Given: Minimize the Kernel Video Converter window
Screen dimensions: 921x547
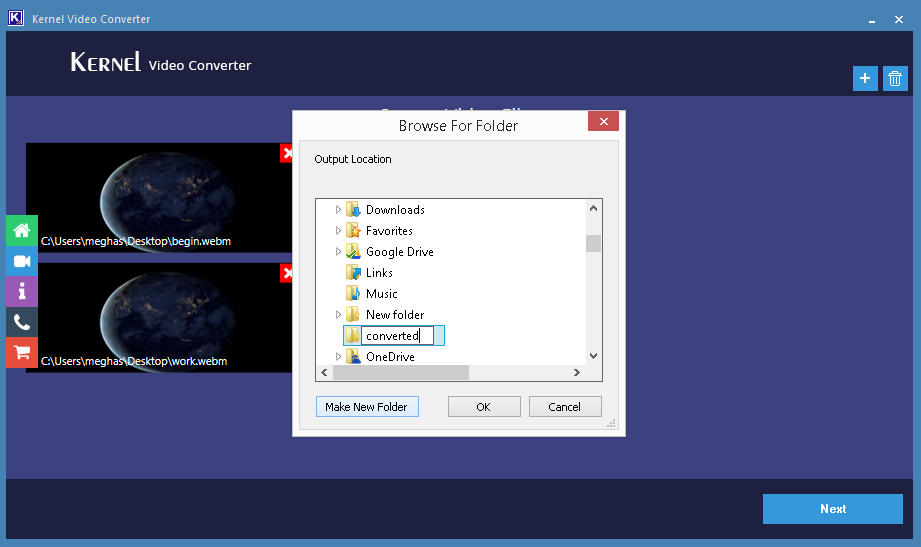Looking at the screenshot, I should (872, 20).
